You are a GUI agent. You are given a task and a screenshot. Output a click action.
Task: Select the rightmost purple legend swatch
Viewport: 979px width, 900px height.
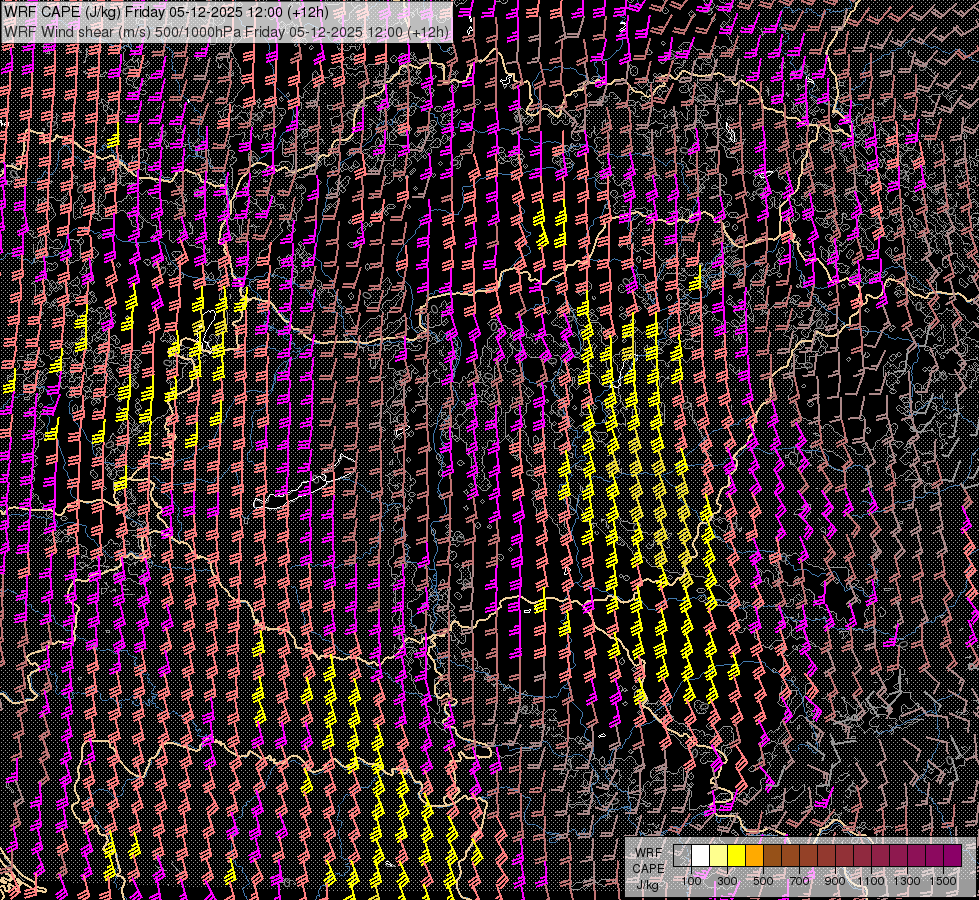tap(952, 856)
